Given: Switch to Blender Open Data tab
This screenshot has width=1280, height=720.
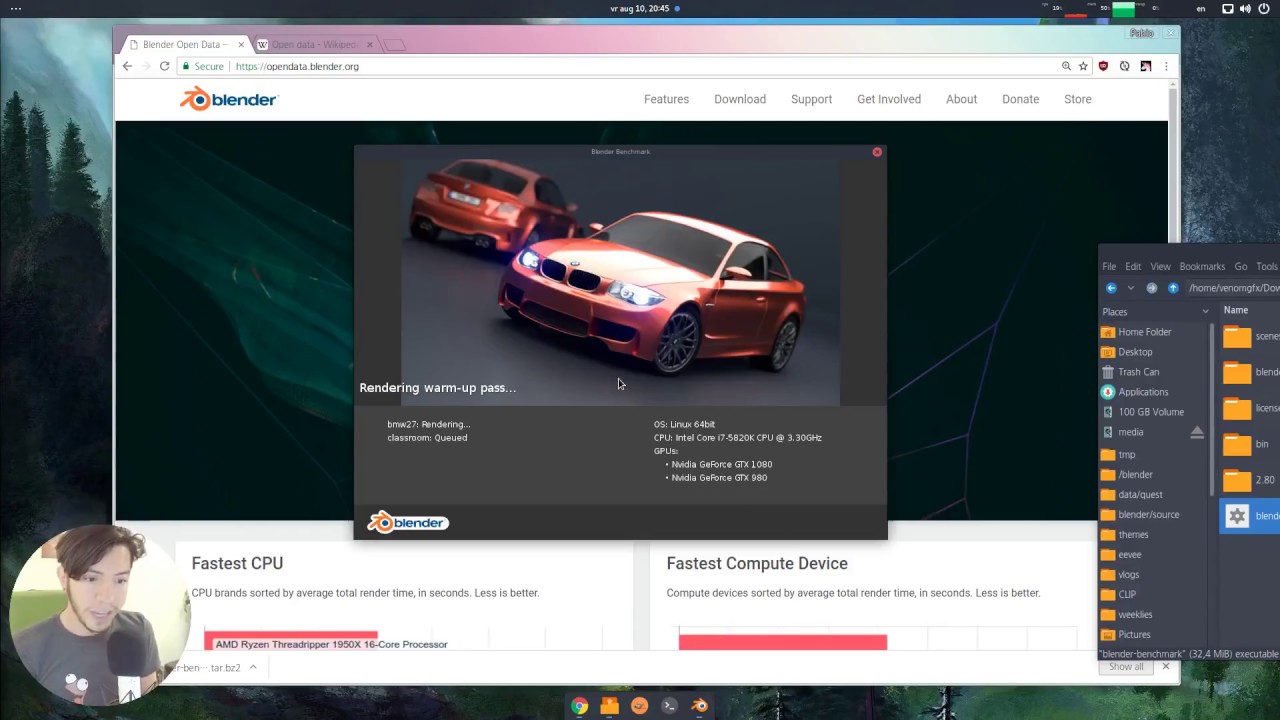Looking at the screenshot, I should [185, 45].
